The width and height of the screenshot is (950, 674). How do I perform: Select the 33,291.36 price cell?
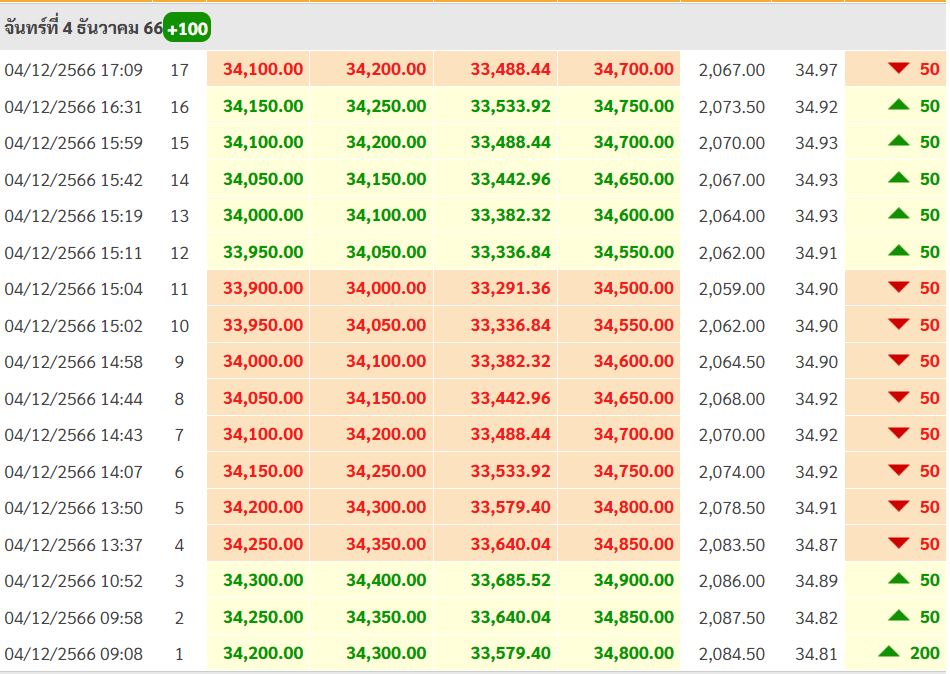pyautogui.click(x=510, y=289)
